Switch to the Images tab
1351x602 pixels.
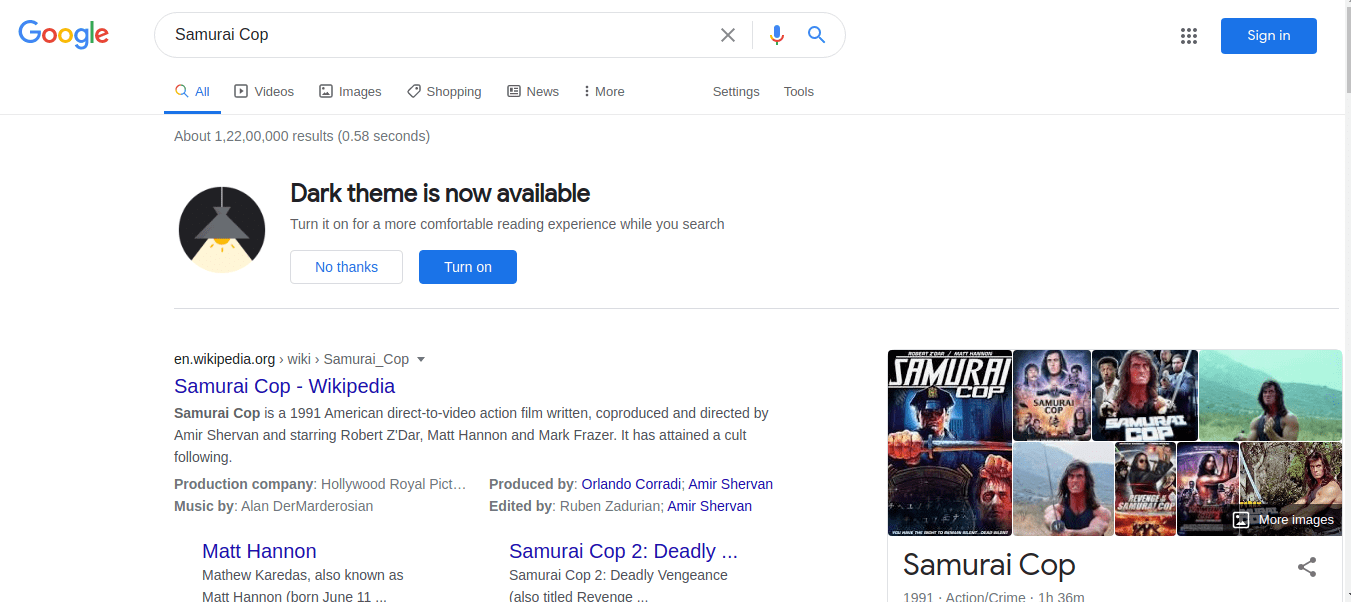[350, 91]
